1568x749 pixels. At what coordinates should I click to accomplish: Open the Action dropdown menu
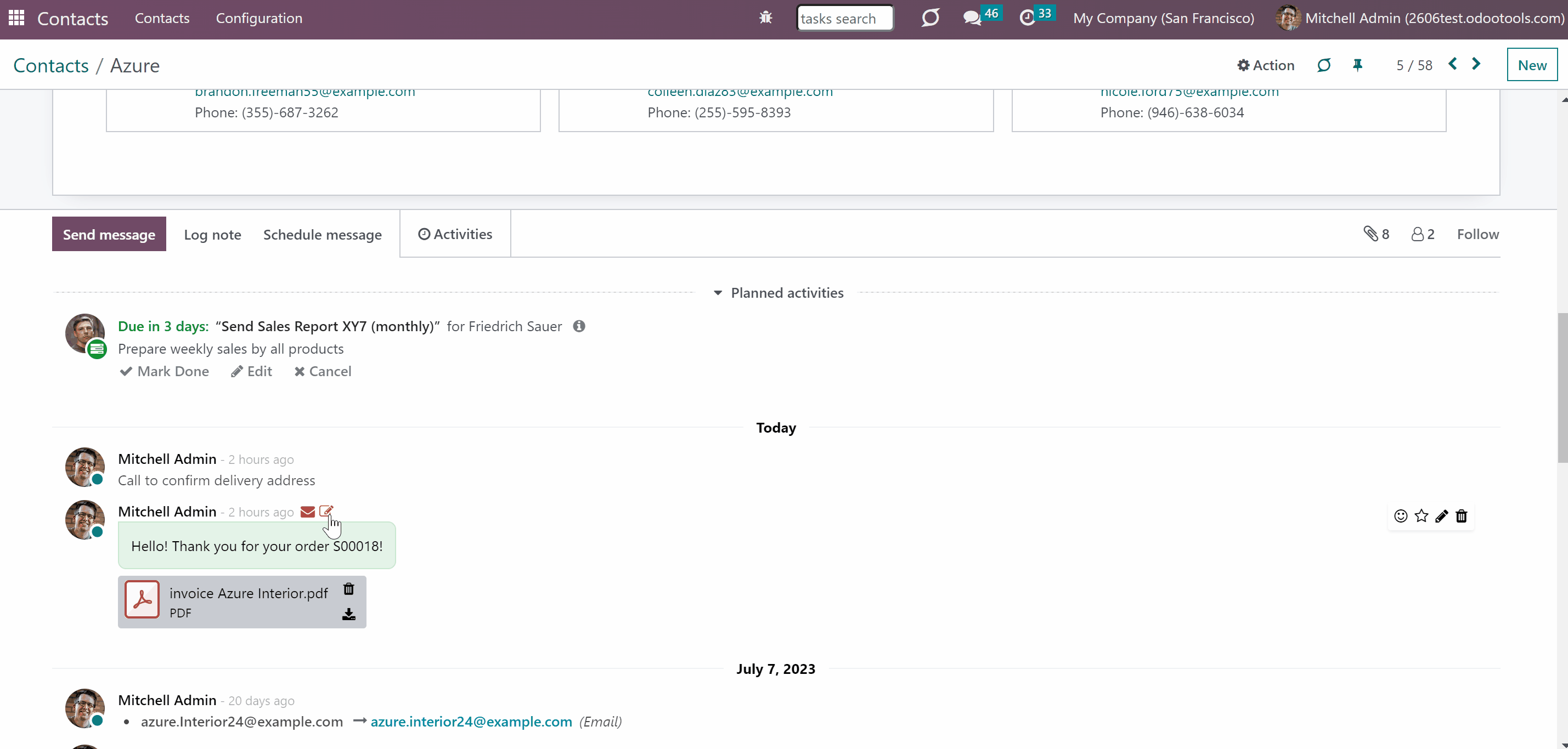tap(1266, 65)
